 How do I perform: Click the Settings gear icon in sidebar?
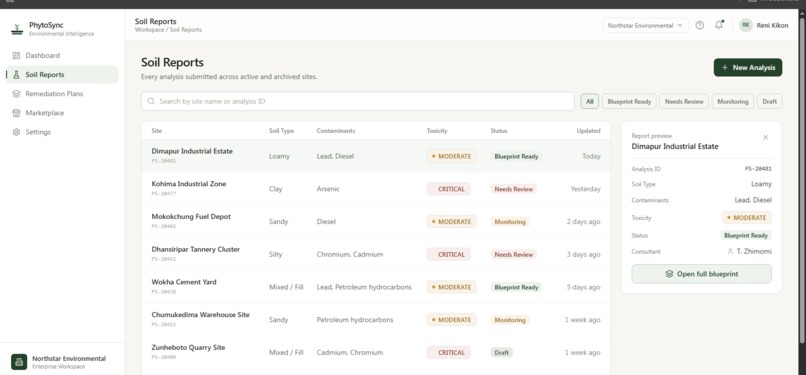(16, 132)
